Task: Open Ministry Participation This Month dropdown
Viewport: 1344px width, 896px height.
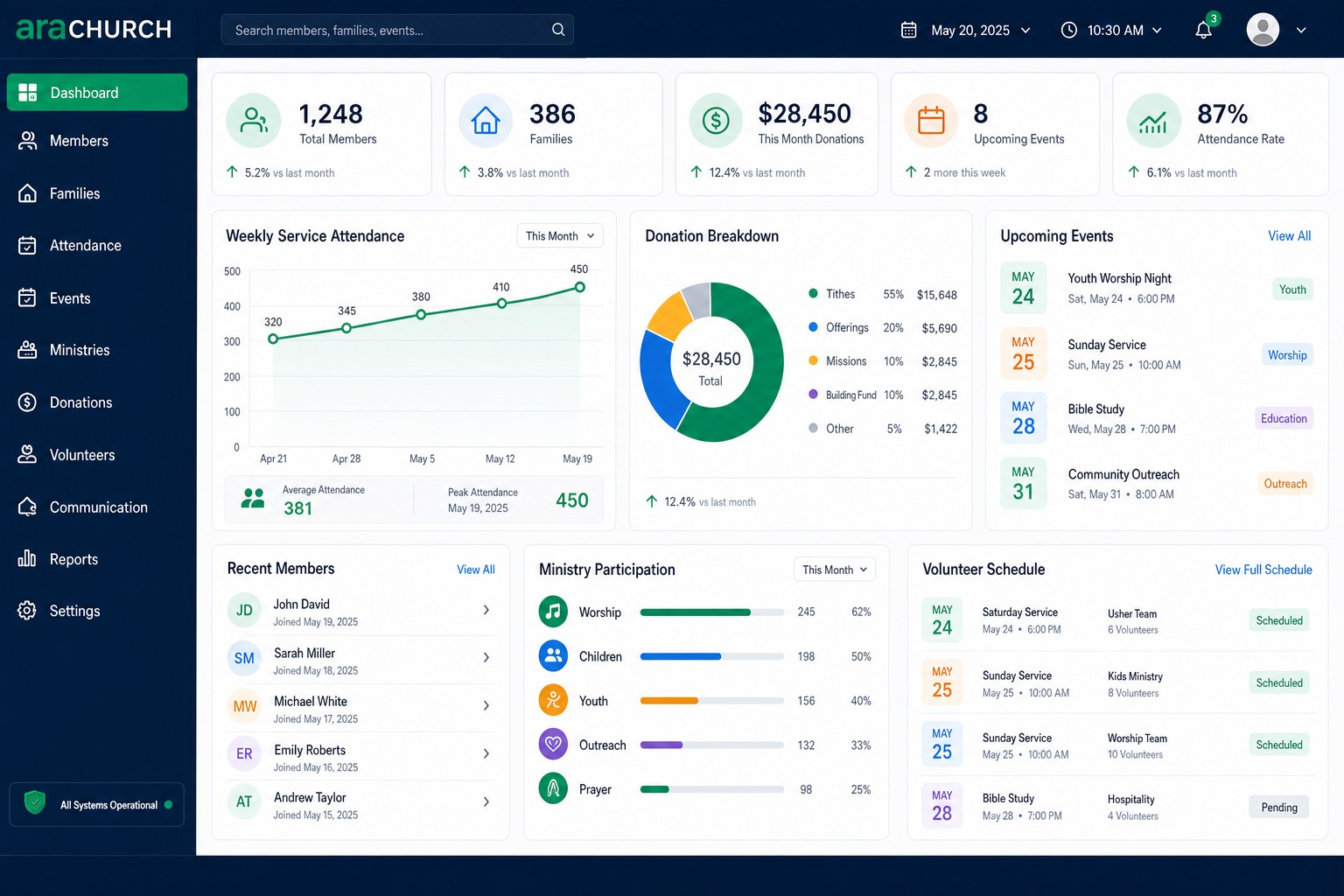Action: click(835, 570)
